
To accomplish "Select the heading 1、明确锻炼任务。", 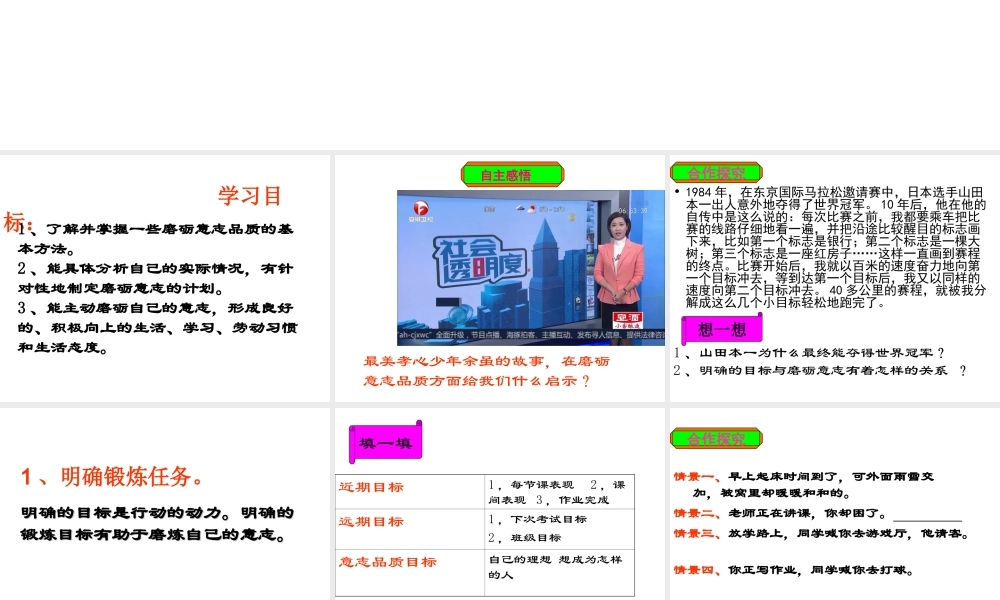I will [113, 476].
